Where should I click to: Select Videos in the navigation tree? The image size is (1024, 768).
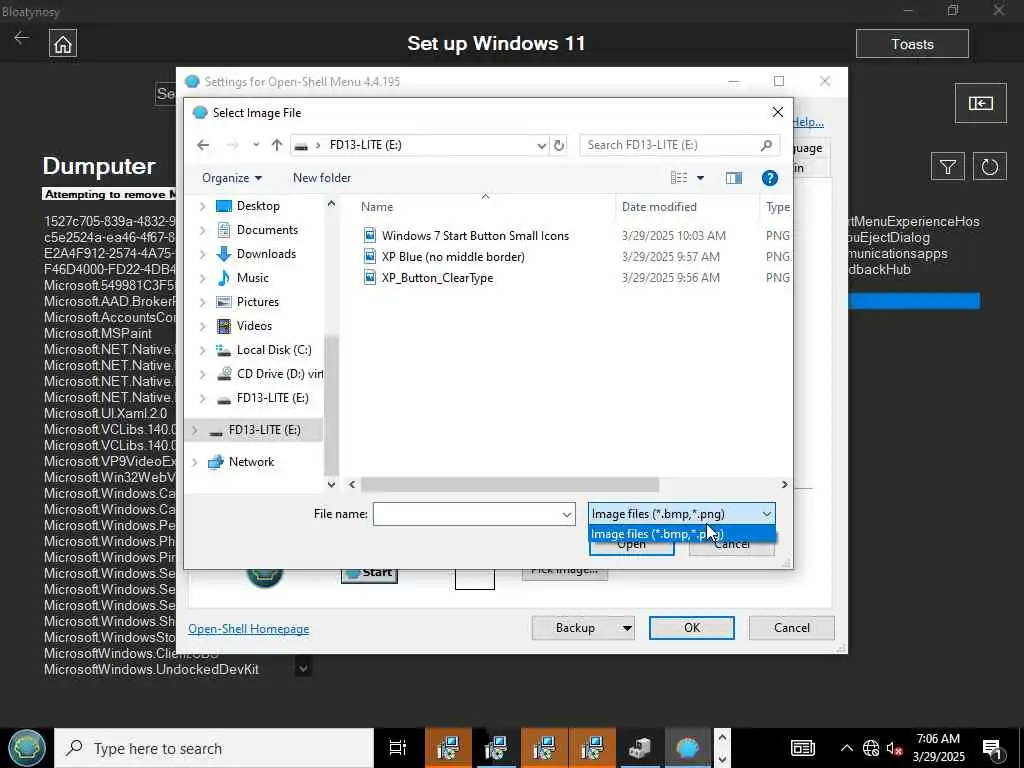(x=254, y=326)
